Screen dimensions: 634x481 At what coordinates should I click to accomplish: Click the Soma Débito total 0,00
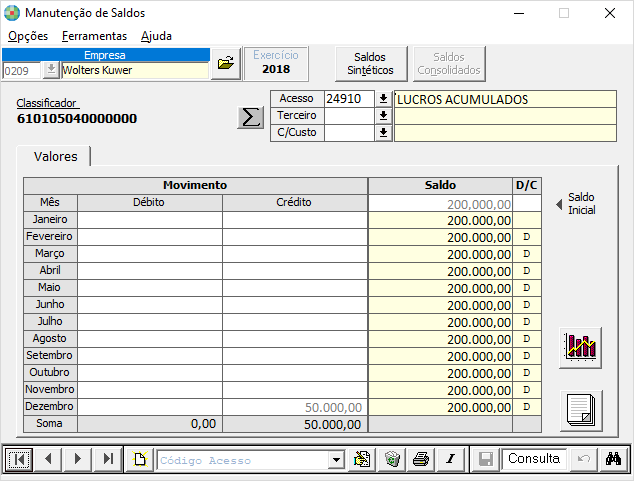click(x=150, y=424)
